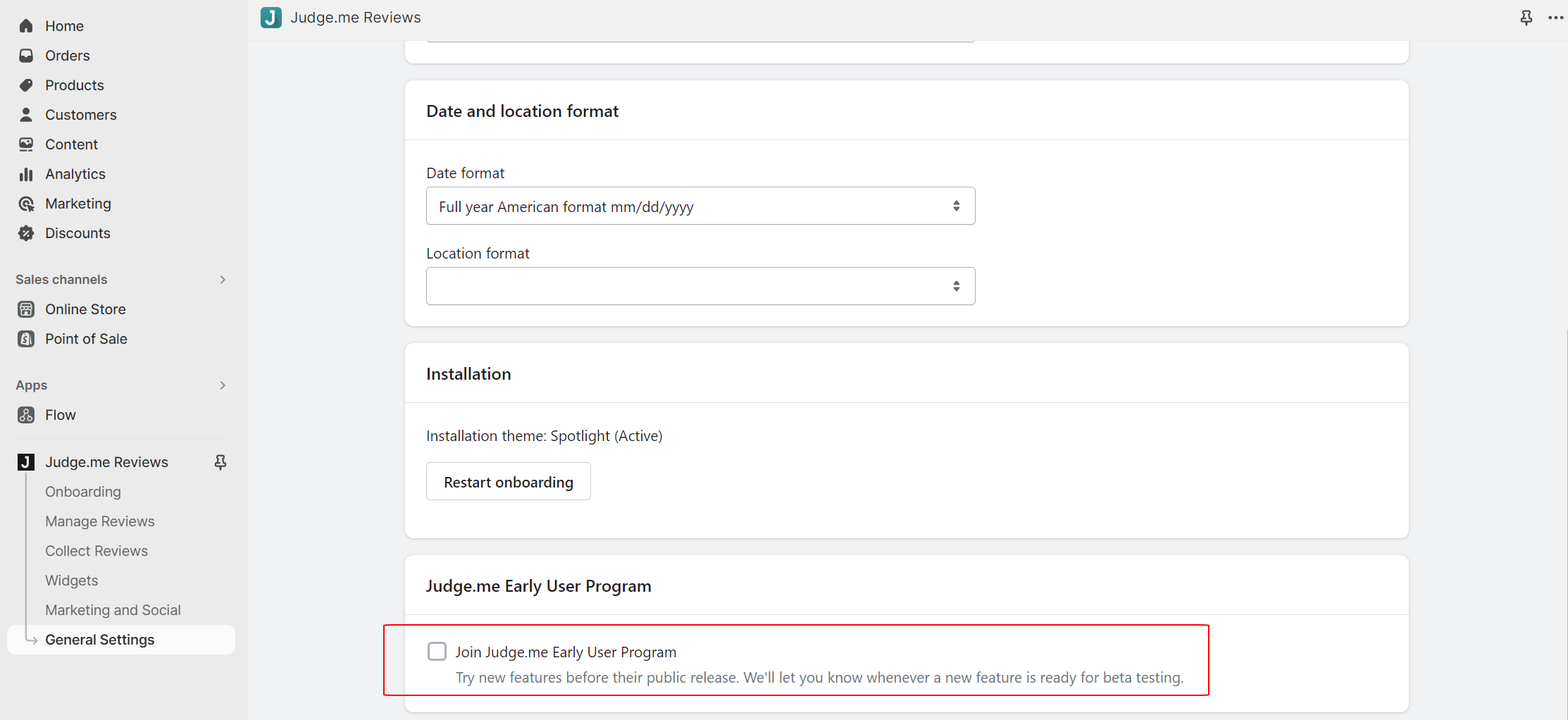1568x720 pixels.
Task: Click the Products tag icon
Action: 26,85
